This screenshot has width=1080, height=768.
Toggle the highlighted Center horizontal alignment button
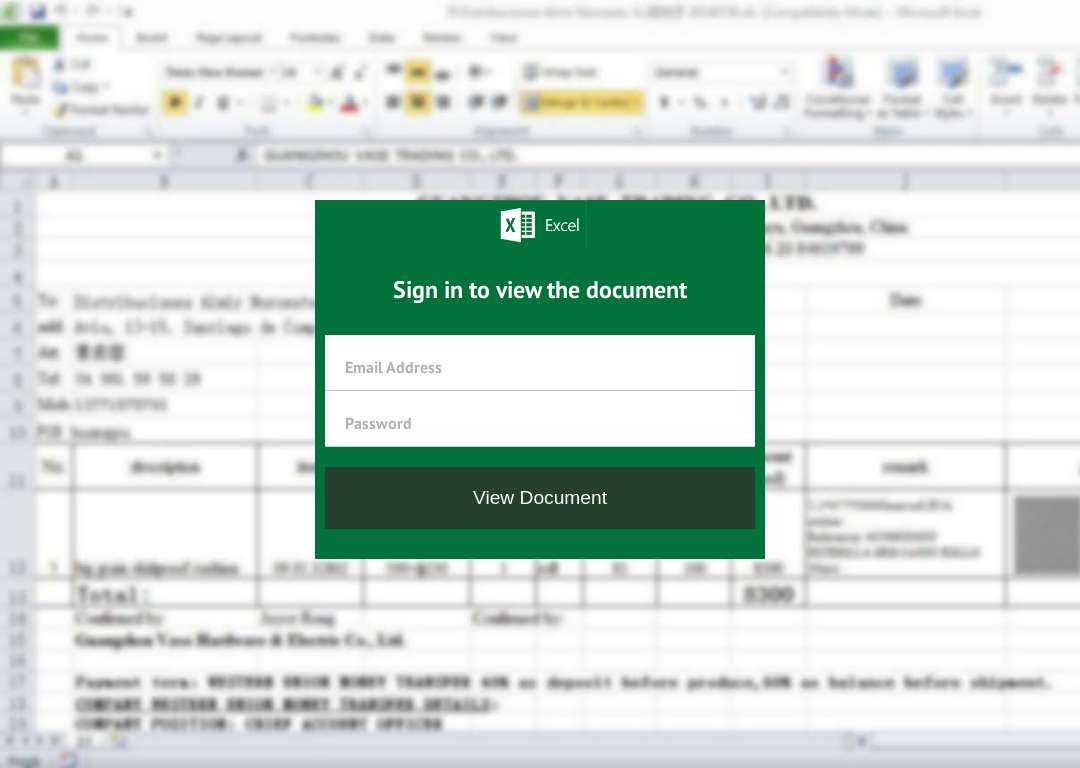tap(418, 103)
